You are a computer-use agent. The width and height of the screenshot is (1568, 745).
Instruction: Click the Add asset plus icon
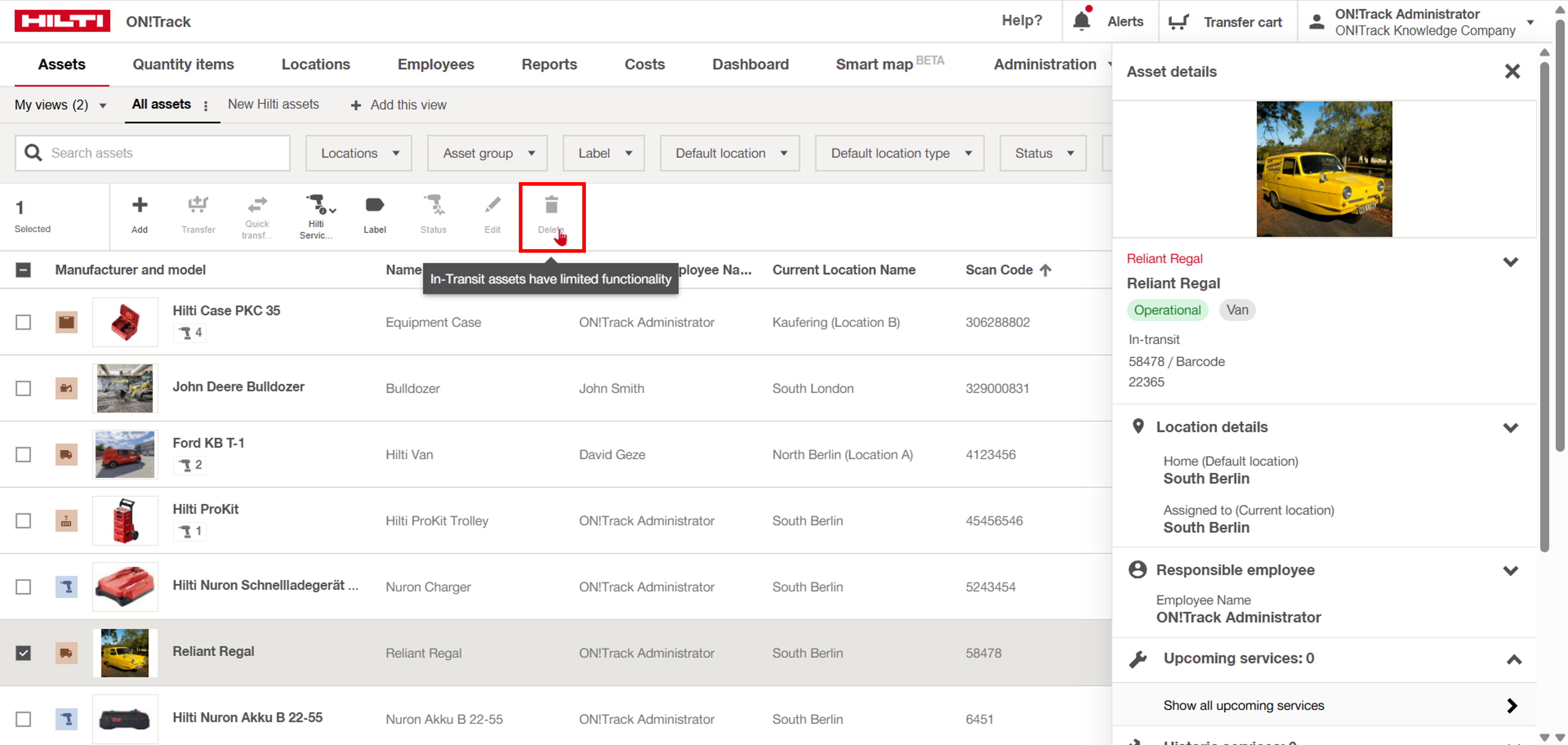(139, 205)
